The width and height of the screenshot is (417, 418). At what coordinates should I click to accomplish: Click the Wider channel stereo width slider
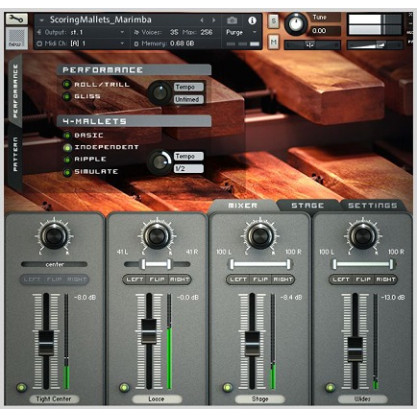pyautogui.click(x=363, y=264)
